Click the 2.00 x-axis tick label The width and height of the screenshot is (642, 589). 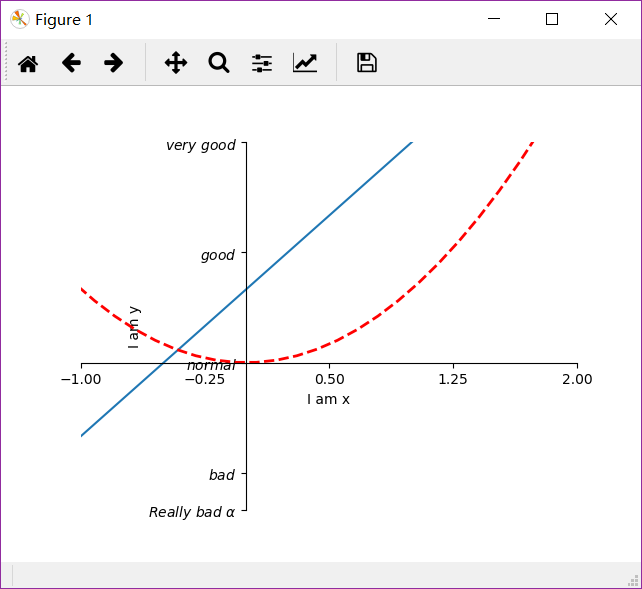pyautogui.click(x=577, y=379)
